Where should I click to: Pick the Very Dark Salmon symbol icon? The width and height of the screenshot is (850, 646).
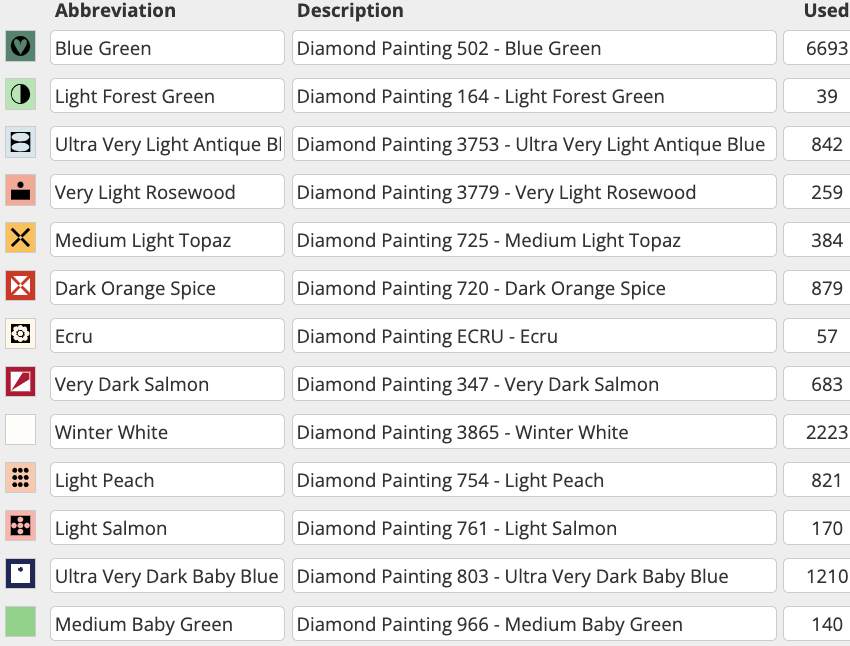[20, 383]
